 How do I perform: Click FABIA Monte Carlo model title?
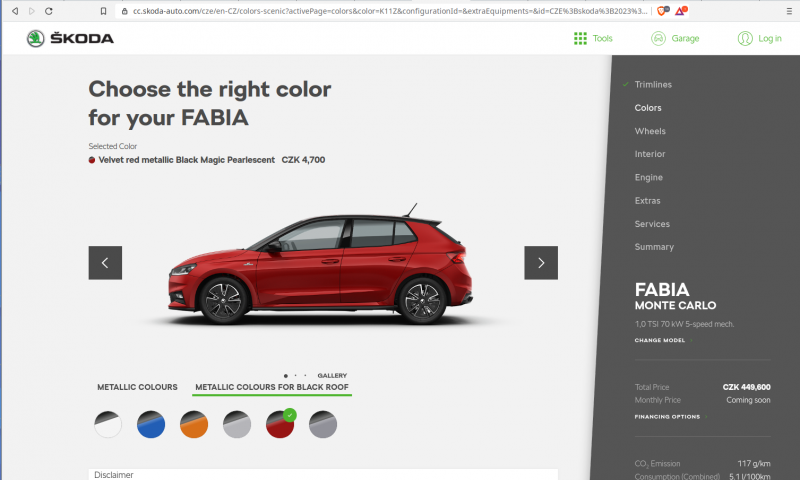click(x=676, y=296)
